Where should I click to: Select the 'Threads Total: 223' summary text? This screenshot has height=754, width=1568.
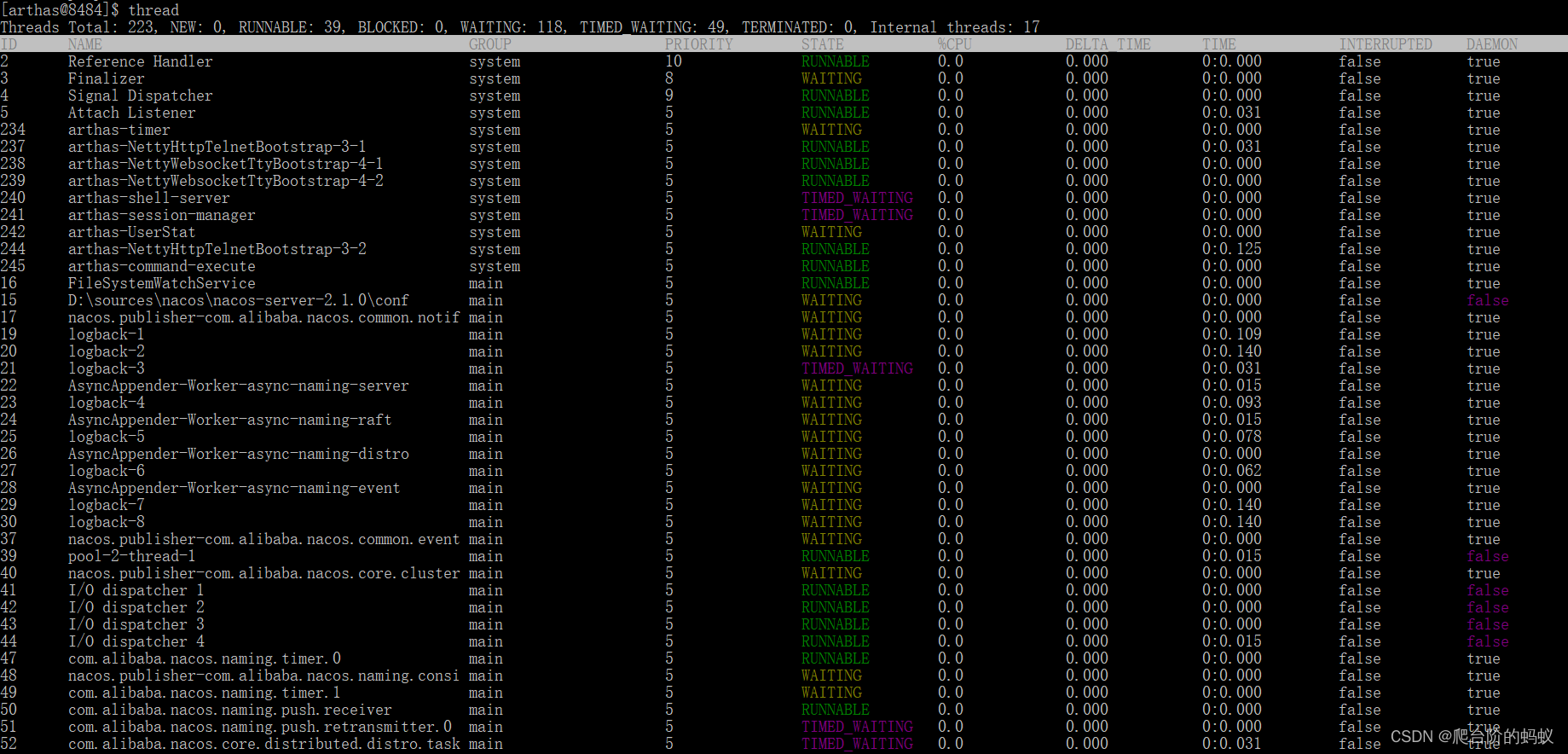[x=77, y=27]
